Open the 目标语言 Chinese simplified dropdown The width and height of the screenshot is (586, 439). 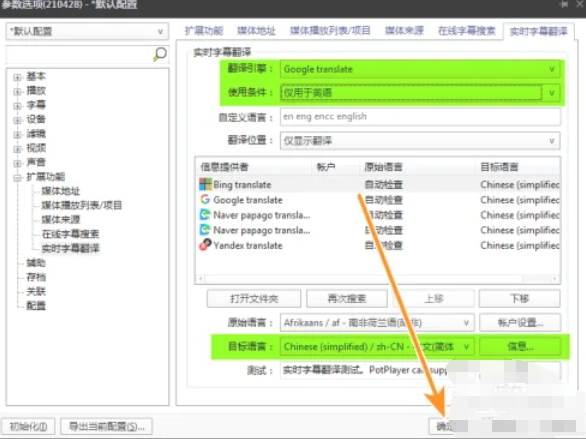pyautogui.click(x=377, y=347)
